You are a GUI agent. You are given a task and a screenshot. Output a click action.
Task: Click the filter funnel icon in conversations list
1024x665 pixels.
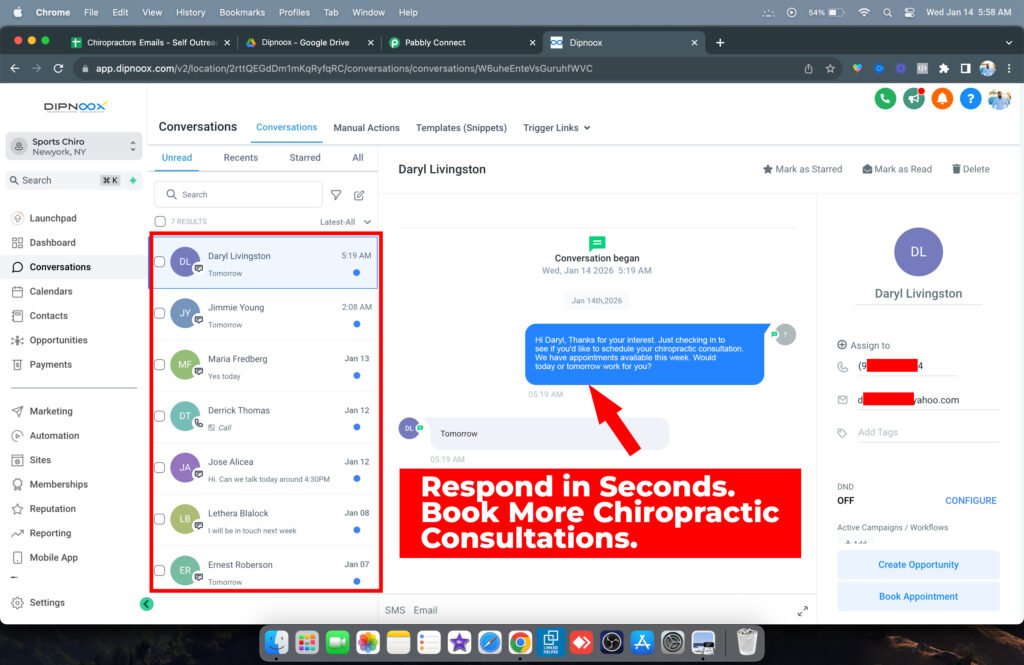[336, 195]
